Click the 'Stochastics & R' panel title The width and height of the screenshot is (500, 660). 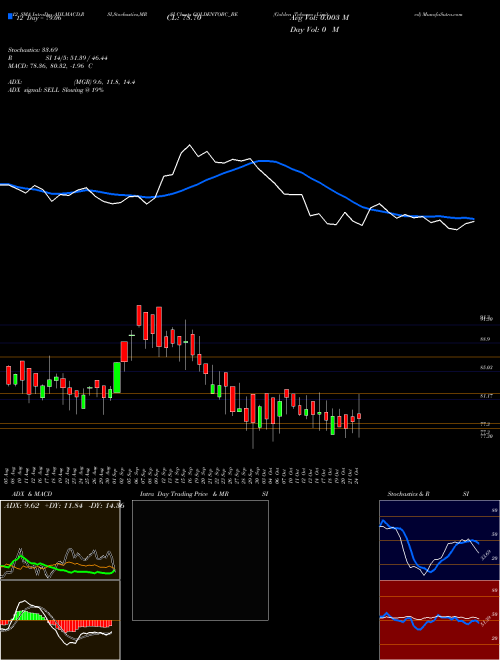point(409,494)
